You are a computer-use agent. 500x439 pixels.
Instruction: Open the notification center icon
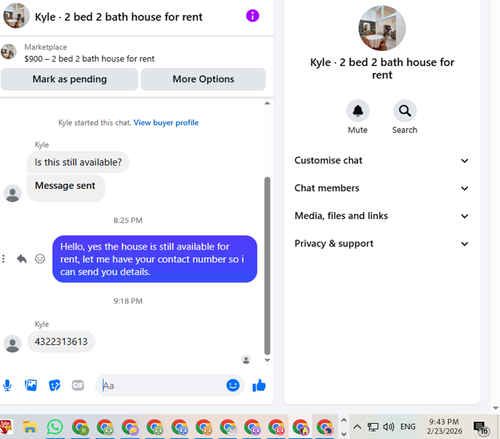481,428
